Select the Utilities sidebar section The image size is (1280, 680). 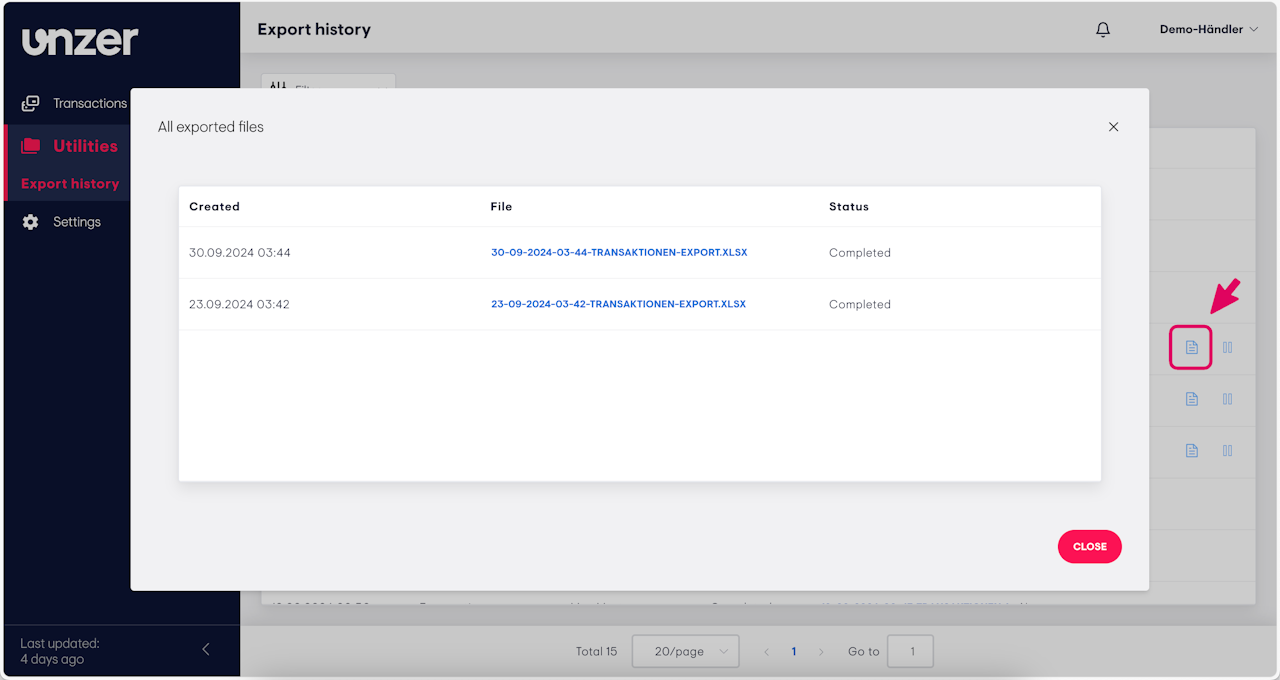coord(85,146)
